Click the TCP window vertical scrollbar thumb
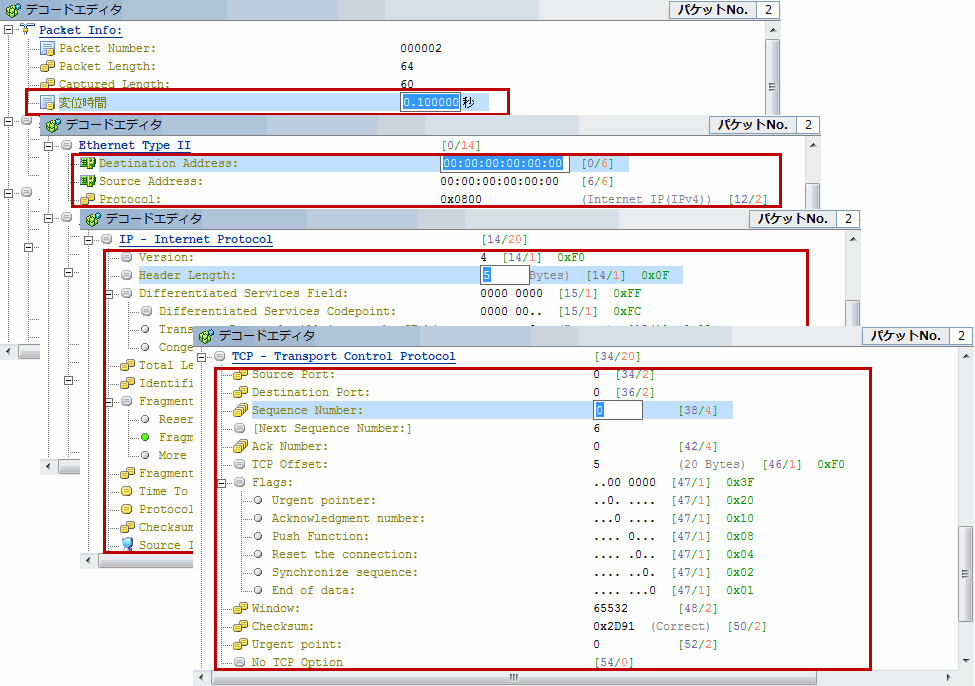The image size is (975, 686). pyautogui.click(x=965, y=573)
